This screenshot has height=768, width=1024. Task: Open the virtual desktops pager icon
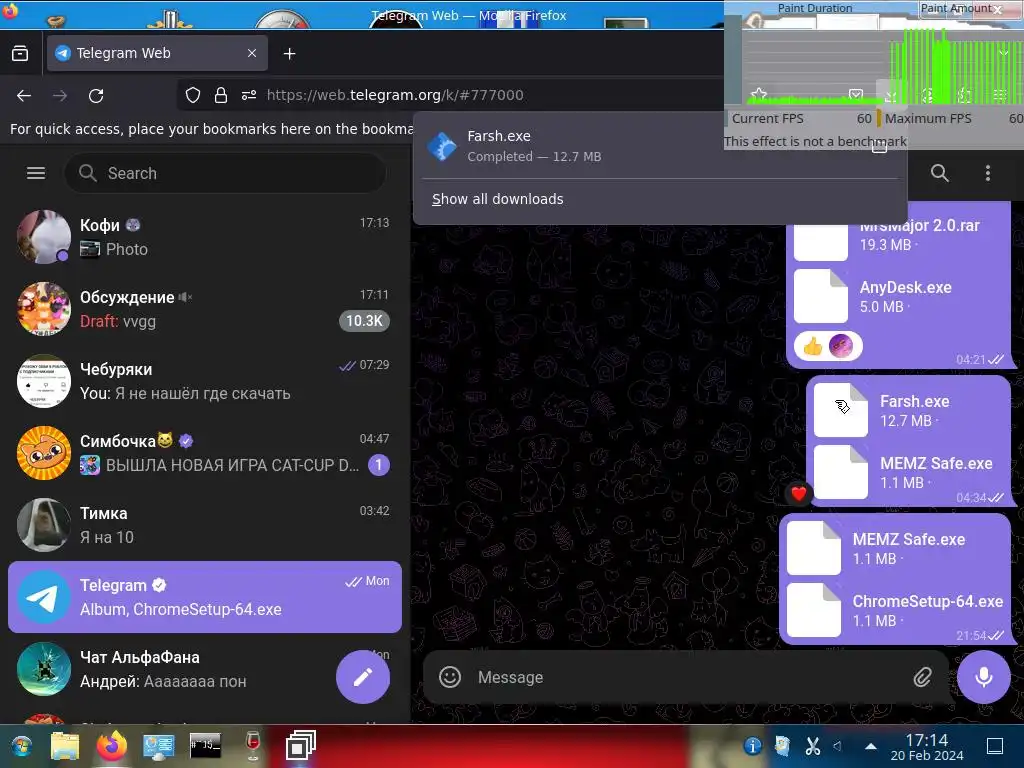click(300, 745)
